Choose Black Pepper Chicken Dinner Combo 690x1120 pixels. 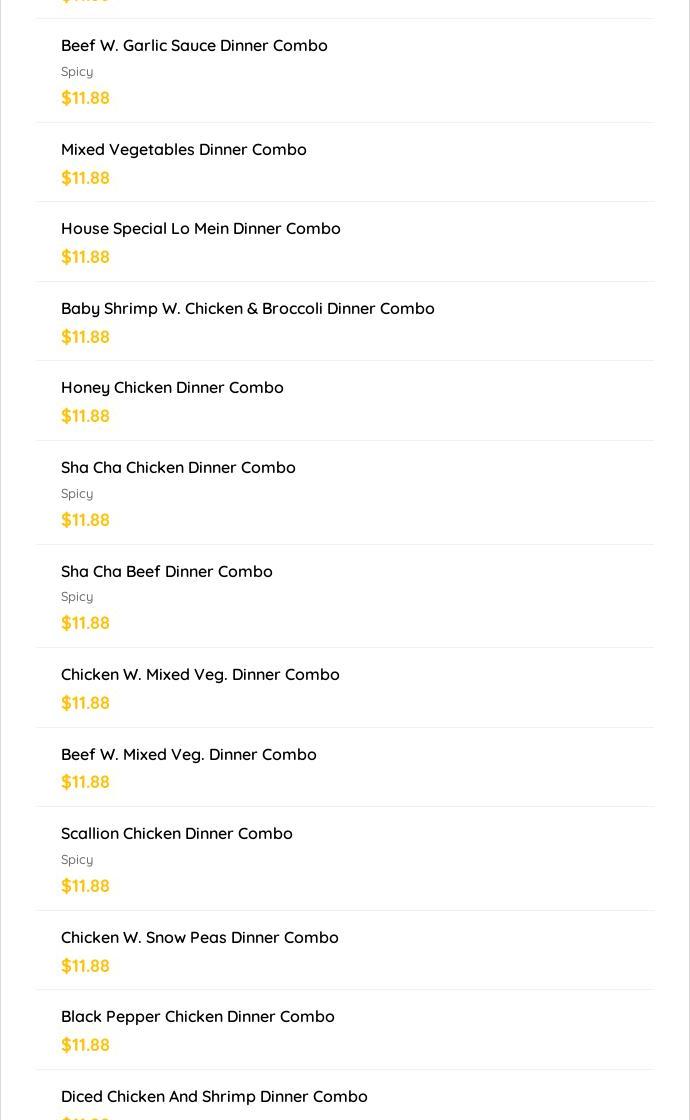[345, 1030]
